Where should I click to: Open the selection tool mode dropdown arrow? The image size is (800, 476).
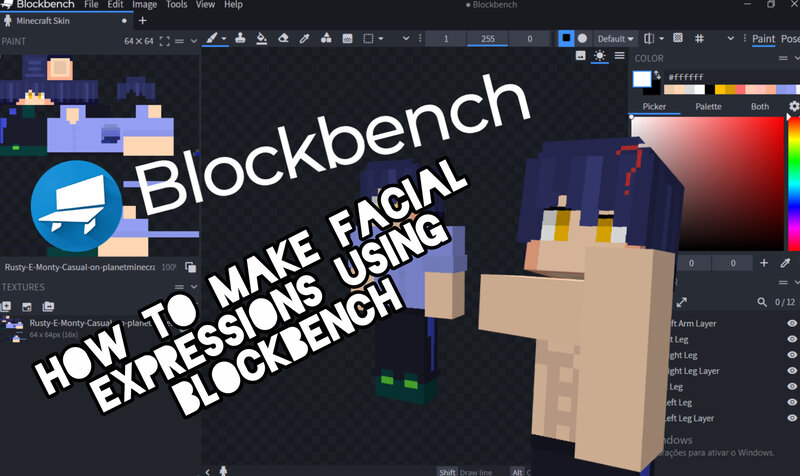click(x=381, y=39)
